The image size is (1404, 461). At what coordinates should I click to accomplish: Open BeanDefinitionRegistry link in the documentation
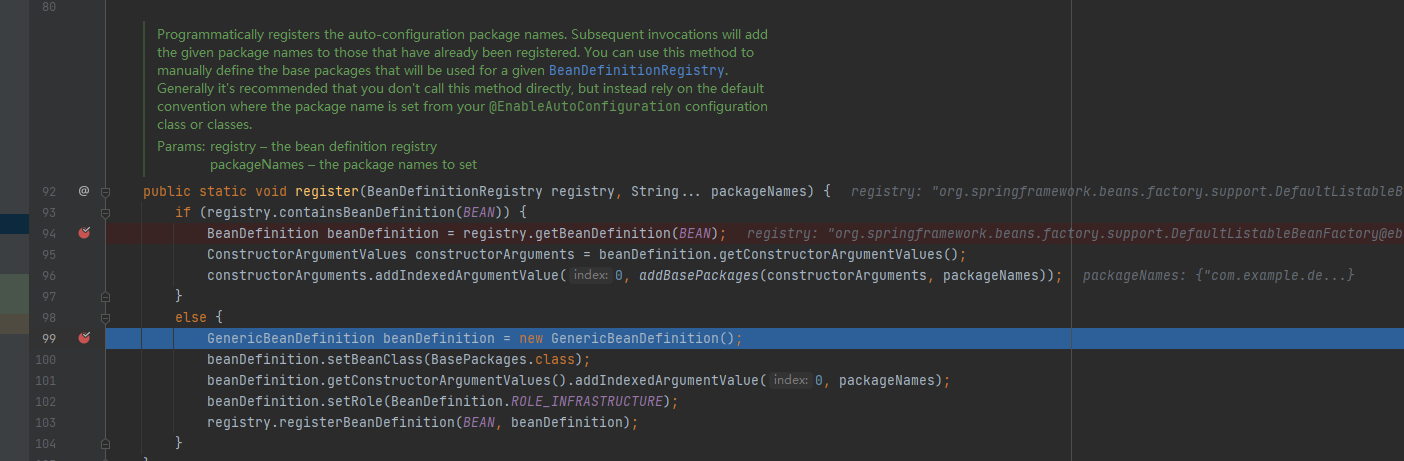(x=636, y=70)
